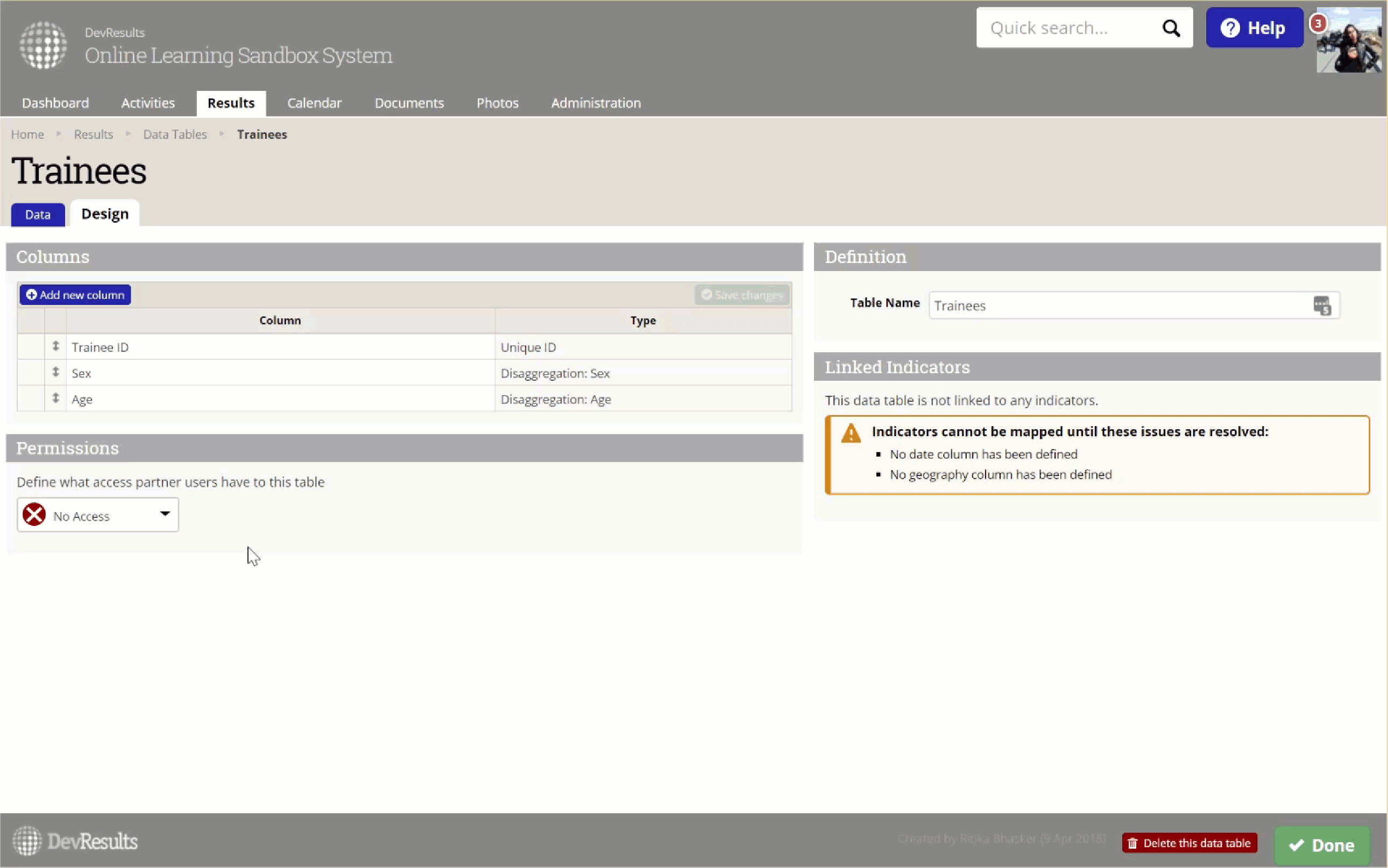
Task: Click drag handle icon for Sex row
Action: click(56, 372)
